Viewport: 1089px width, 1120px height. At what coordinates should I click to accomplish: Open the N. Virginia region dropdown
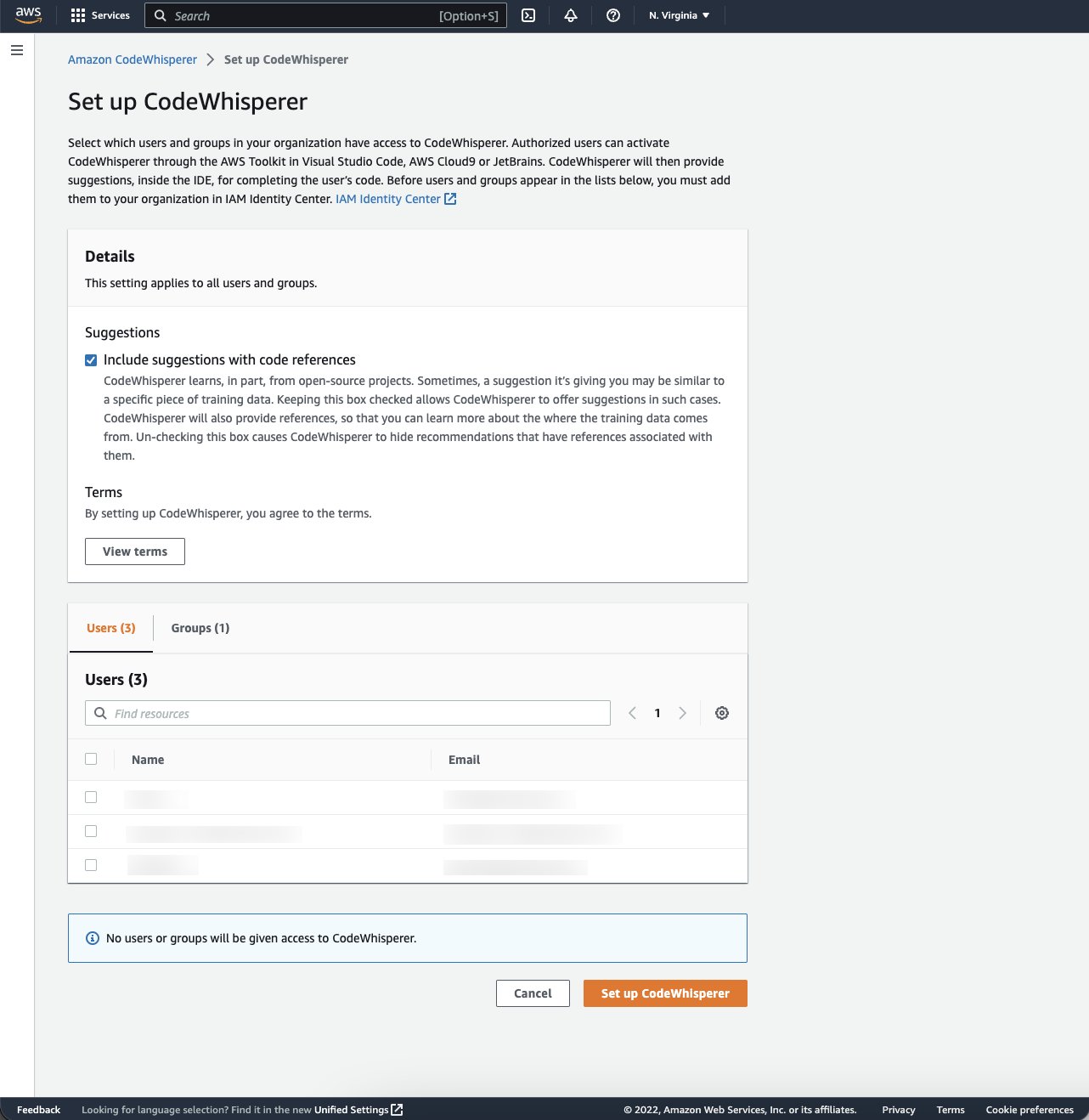[x=680, y=15]
